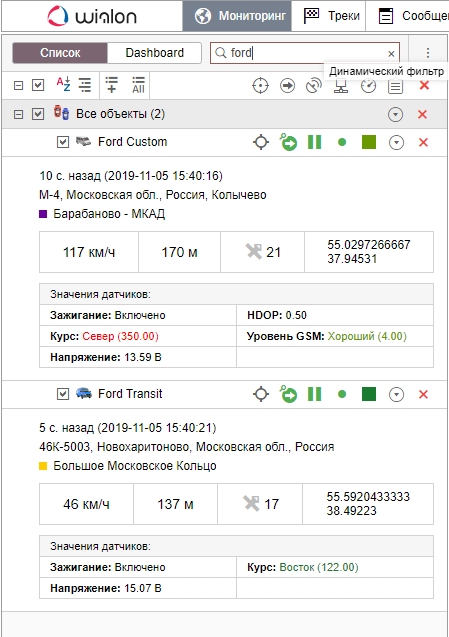Open Ford Custom actions dropdown
449x637 pixels.
pos(396,143)
